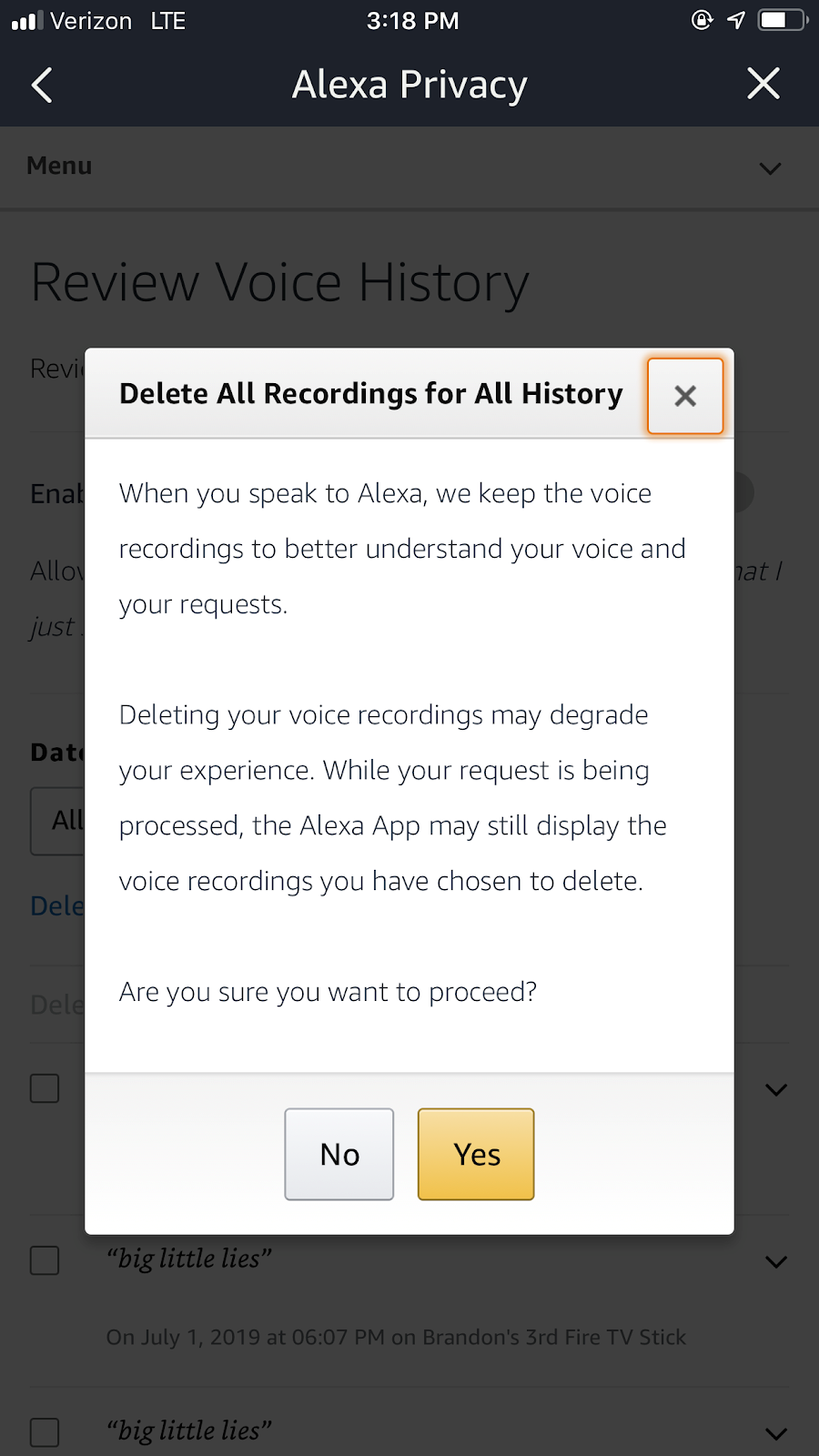This screenshot has width=819, height=1456.
Task: Expand the Menu dropdown chevron
Action: pyautogui.click(x=770, y=168)
